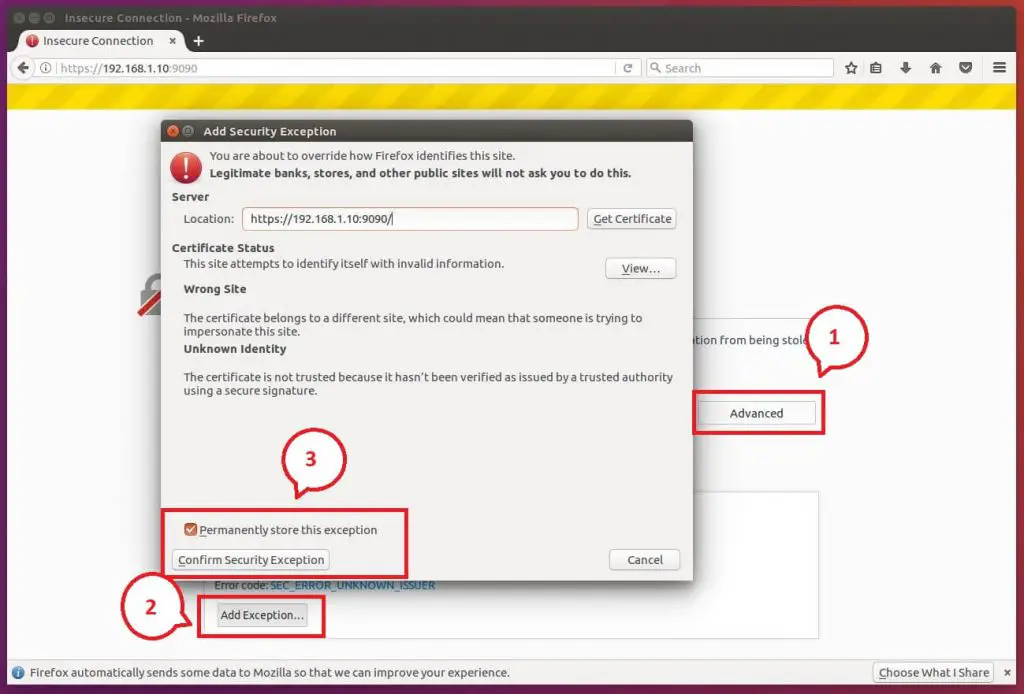Click the Get Certificate button
Viewport: 1024px width, 694px height.
(x=632, y=219)
